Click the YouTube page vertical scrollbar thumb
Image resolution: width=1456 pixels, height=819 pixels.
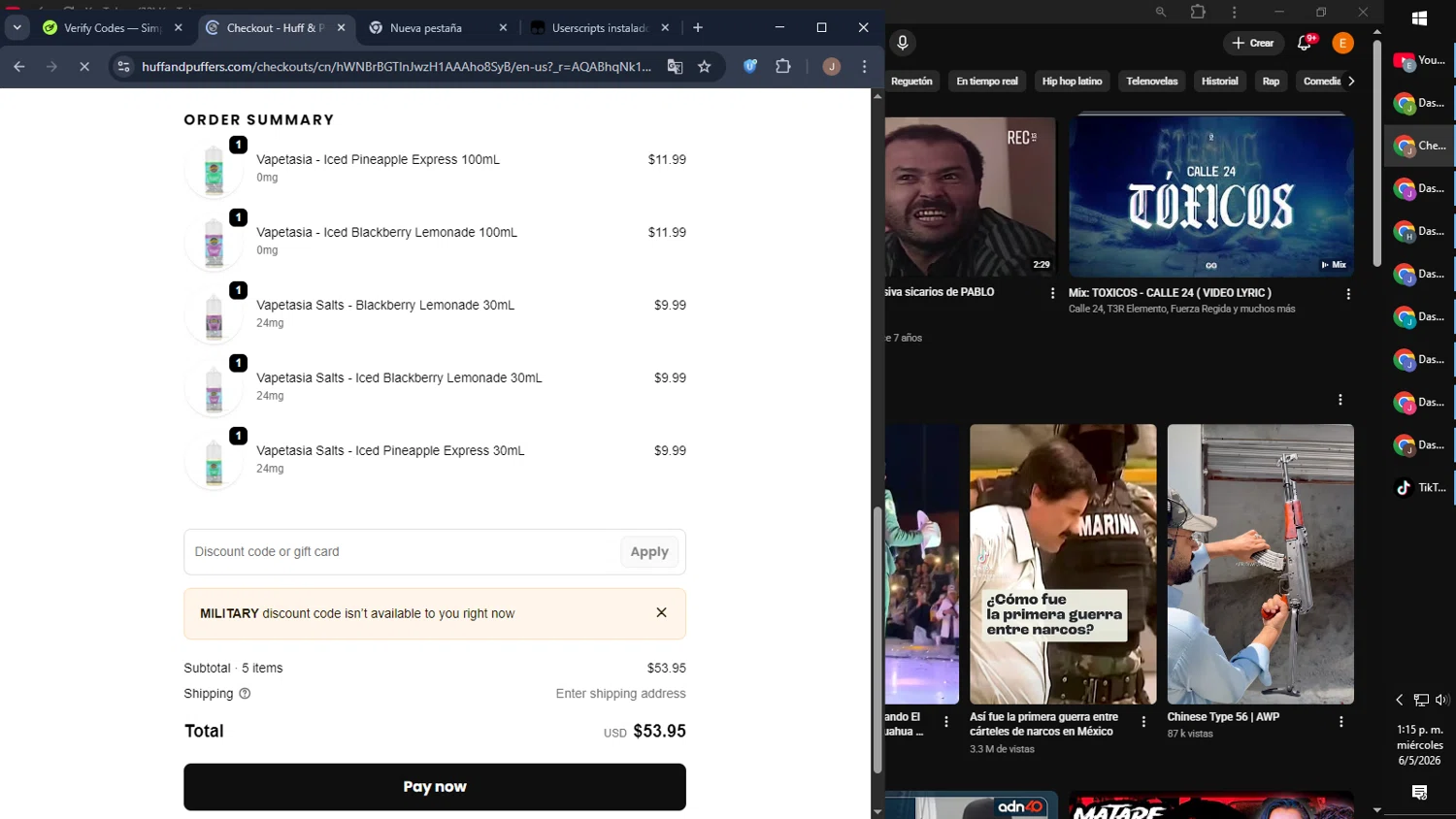1377,152
